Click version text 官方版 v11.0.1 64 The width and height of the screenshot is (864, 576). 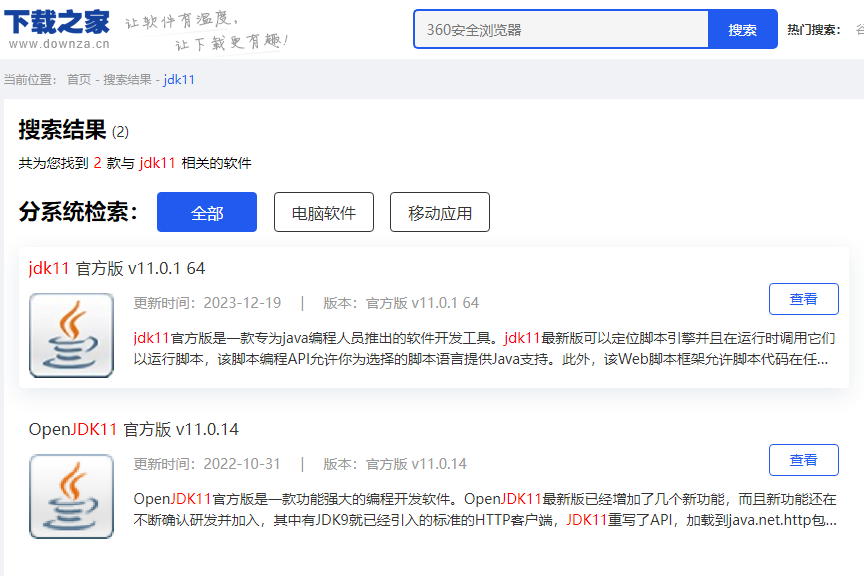point(422,303)
